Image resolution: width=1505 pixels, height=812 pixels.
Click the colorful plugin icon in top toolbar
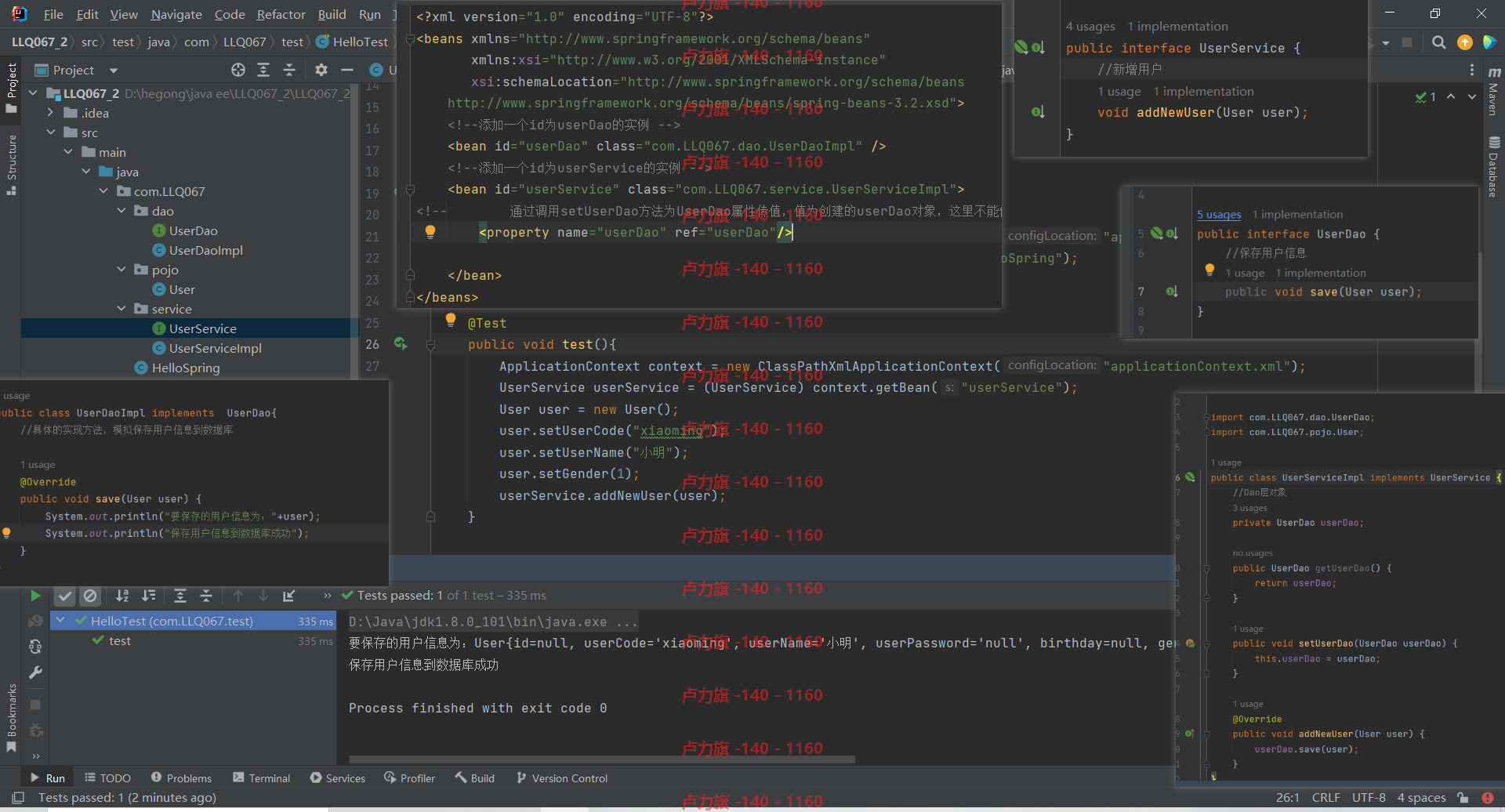click(x=1490, y=42)
